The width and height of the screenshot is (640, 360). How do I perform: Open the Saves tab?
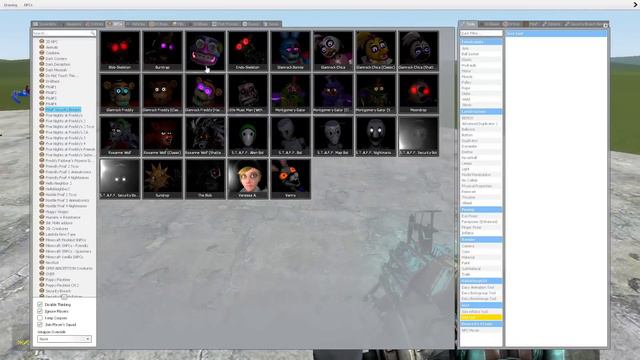point(271,24)
